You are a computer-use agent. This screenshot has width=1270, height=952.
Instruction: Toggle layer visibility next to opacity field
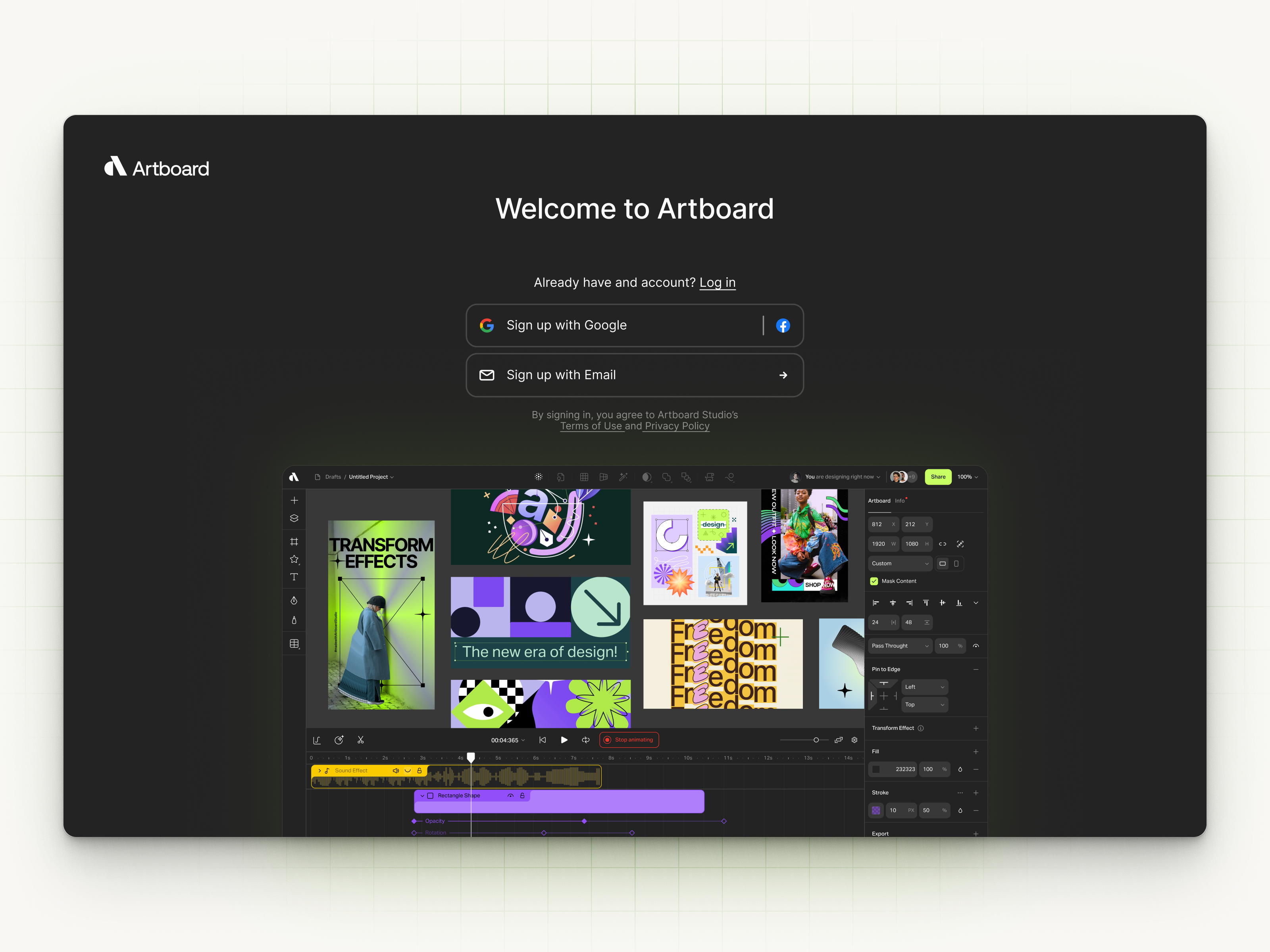976,646
